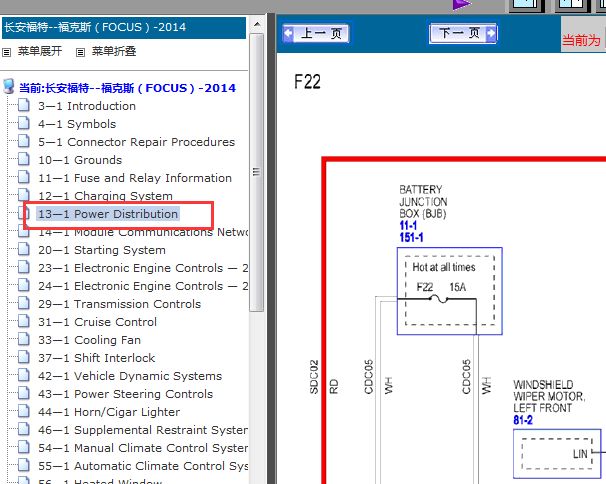The height and width of the screenshot is (484, 606).
Task: Click the sidebar scrollbar up arrow
Action: pos(257,24)
